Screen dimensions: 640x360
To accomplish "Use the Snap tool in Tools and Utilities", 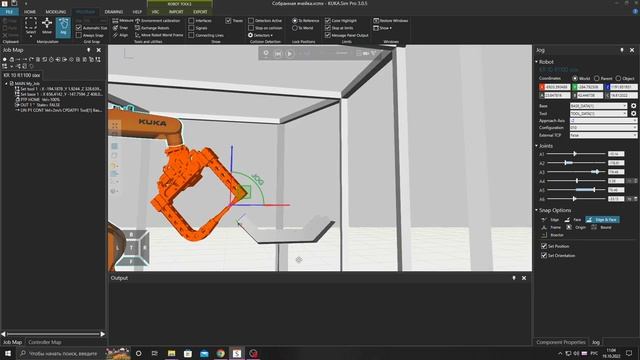I will point(120,28).
